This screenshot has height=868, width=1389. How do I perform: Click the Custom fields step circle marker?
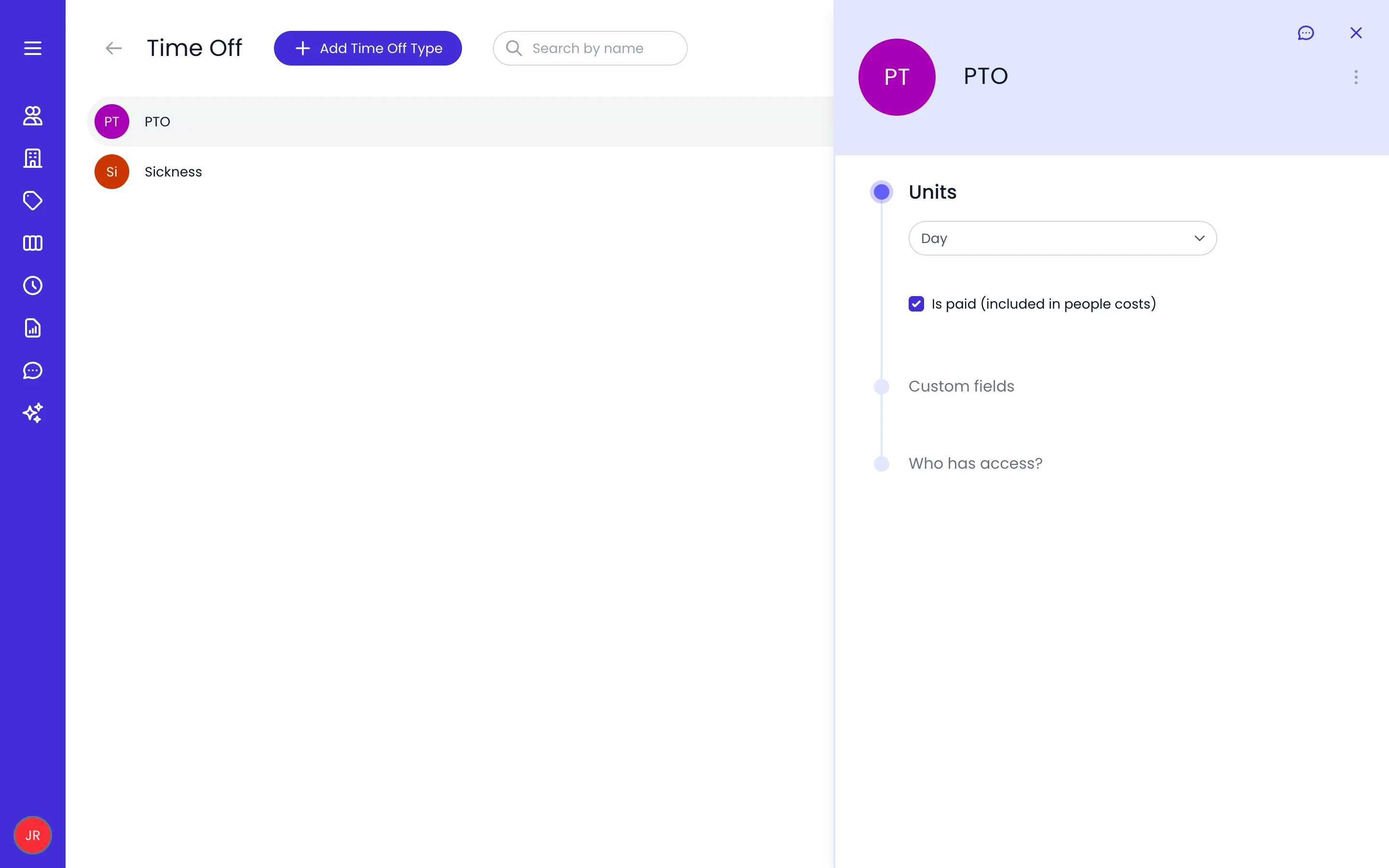point(881,386)
